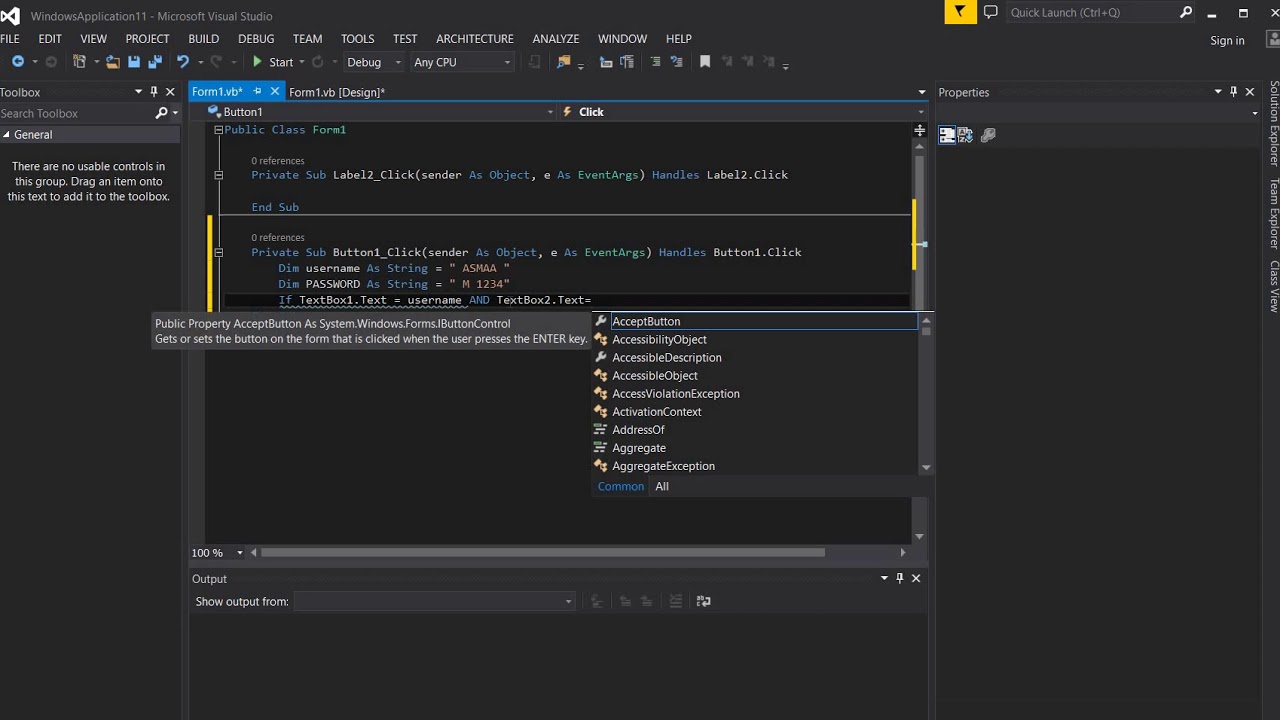Open Property Pages with the wrench icon
This screenshot has width=1280, height=720.
click(988, 135)
